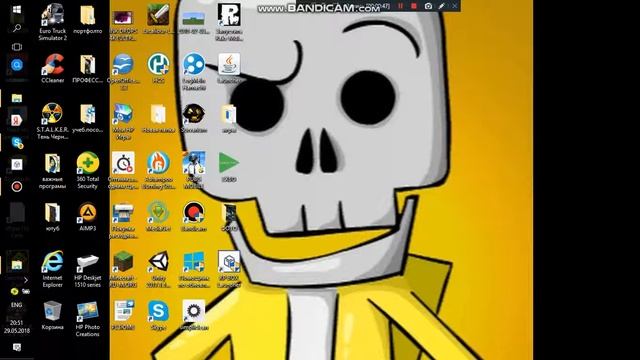640x360 pixels.
Task: Stop the Bandicam recording
Action: pos(414,6)
